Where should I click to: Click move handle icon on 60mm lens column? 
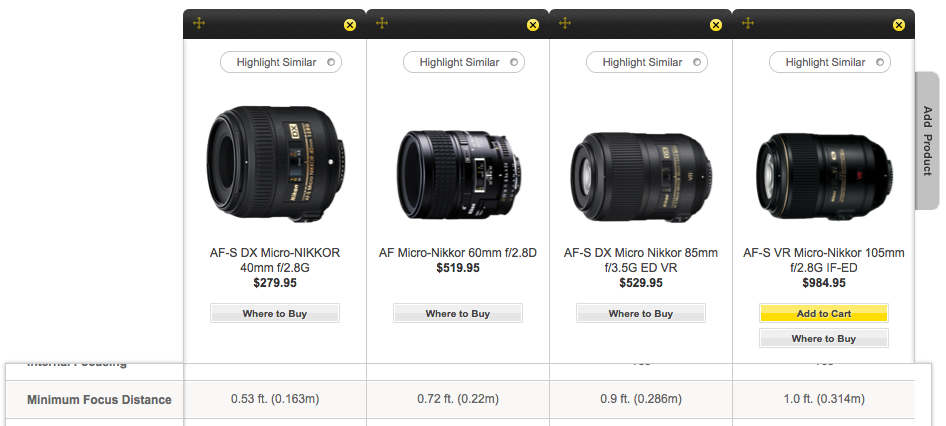click(382, 23)
